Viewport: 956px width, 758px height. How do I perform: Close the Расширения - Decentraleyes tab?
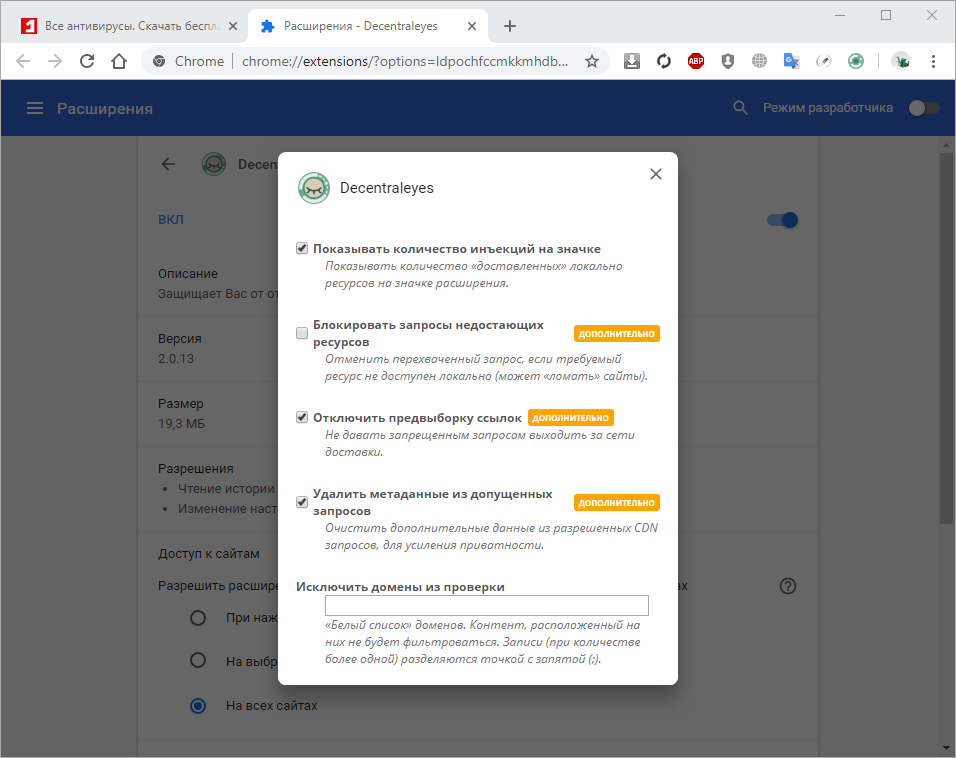pyautogui.click(x=472, y=26)
